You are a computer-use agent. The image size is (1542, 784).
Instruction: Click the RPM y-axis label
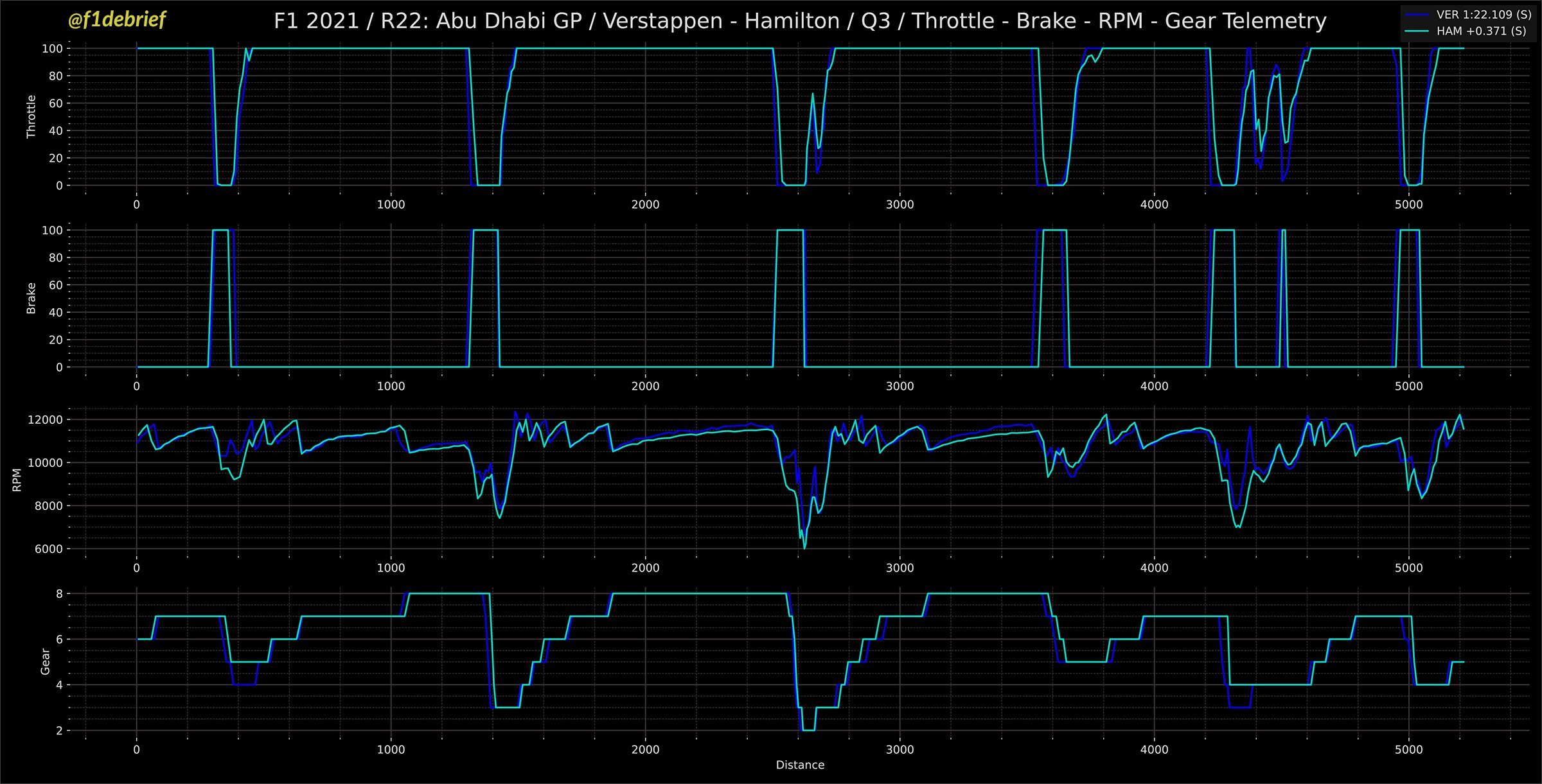[17, 480]
